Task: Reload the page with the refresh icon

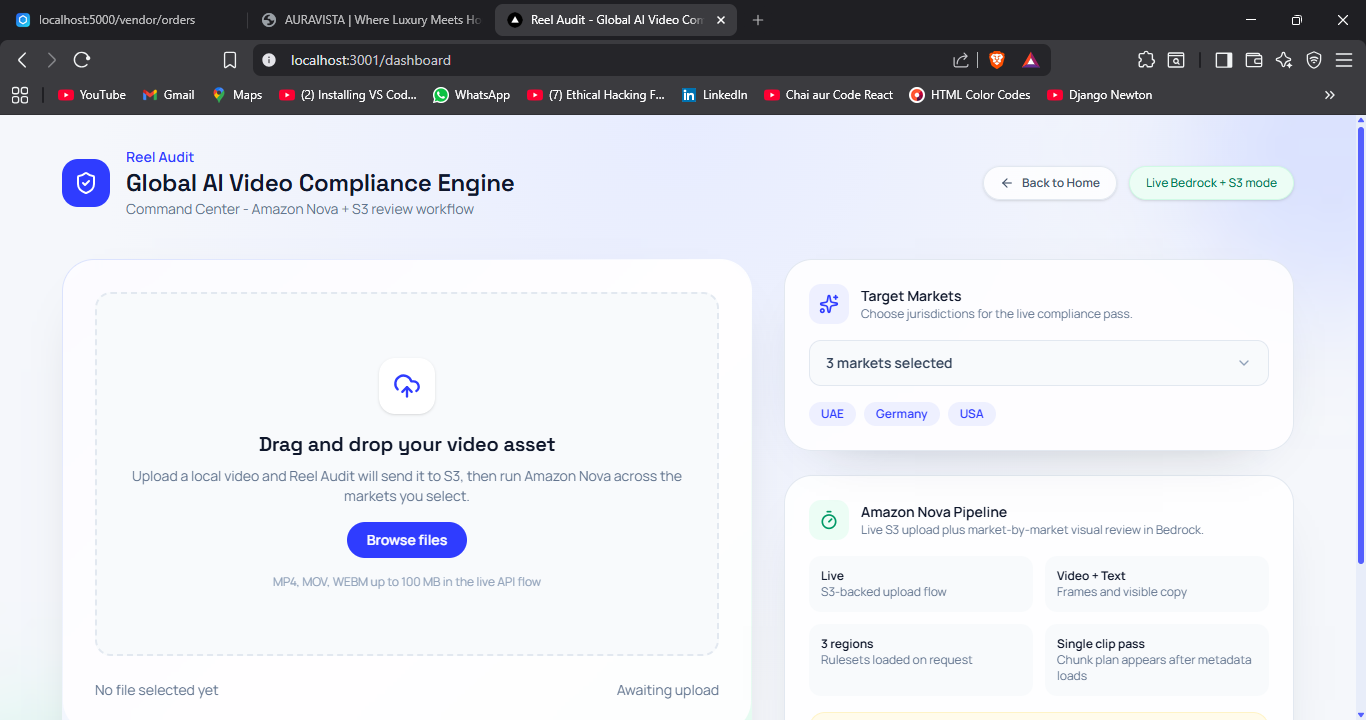Action: pyautogui.click(x=82, y=60)
